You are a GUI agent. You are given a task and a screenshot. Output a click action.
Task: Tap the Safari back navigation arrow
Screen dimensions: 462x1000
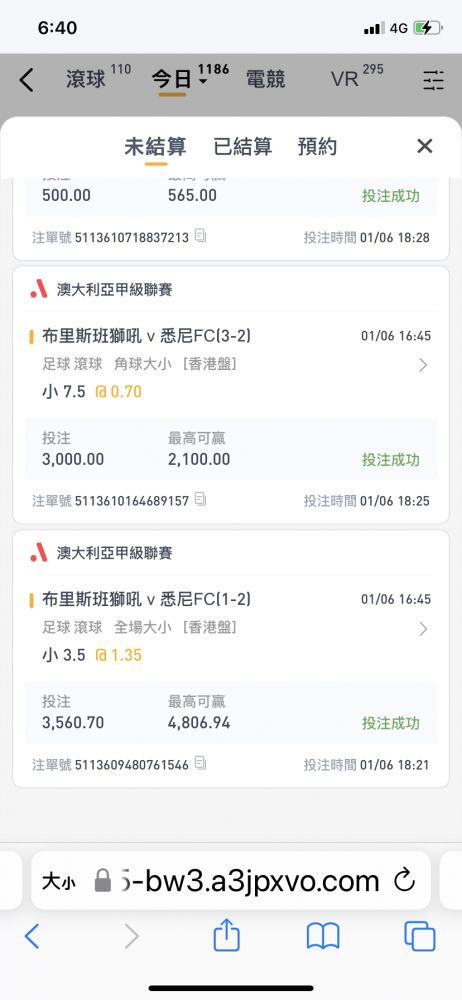pos(32,936)
